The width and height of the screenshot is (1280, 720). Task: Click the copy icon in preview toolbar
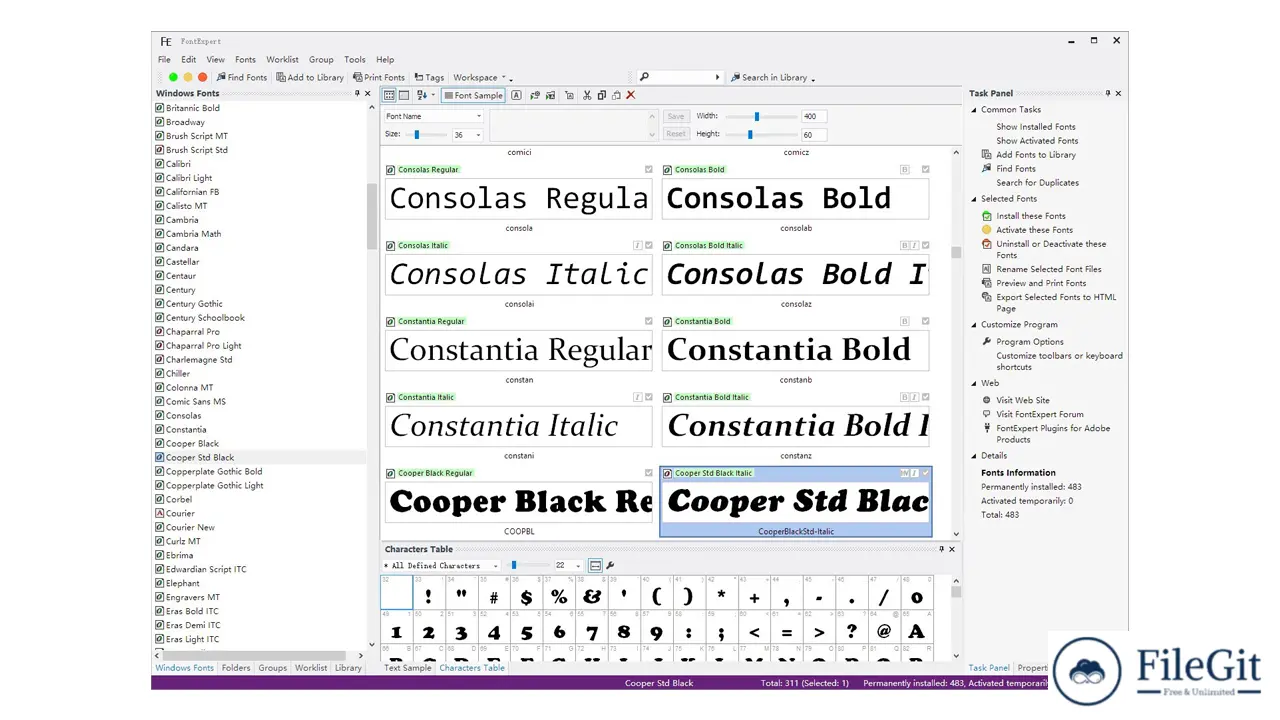coord(601,96)
